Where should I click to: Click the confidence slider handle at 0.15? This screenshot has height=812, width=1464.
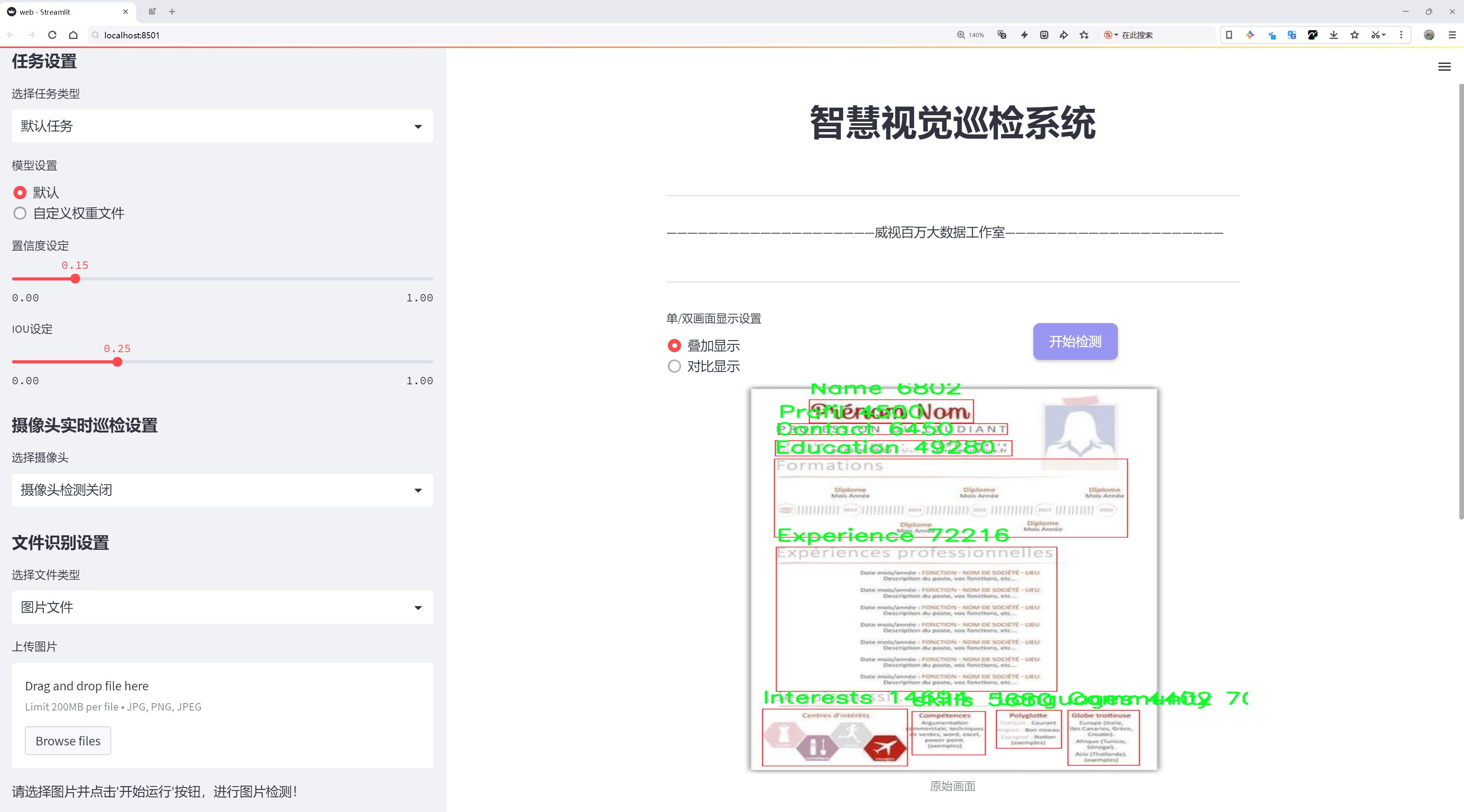pos(75,279)
